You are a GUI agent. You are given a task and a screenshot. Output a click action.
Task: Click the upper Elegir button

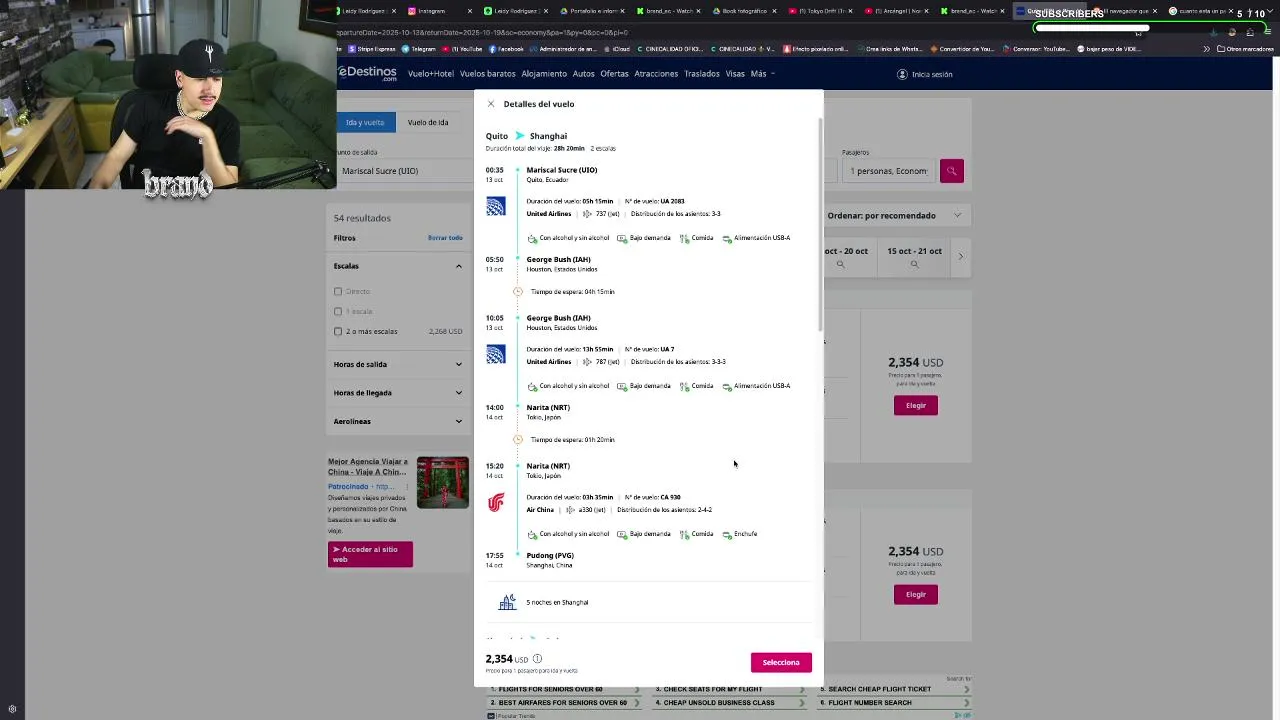(916, 405)
